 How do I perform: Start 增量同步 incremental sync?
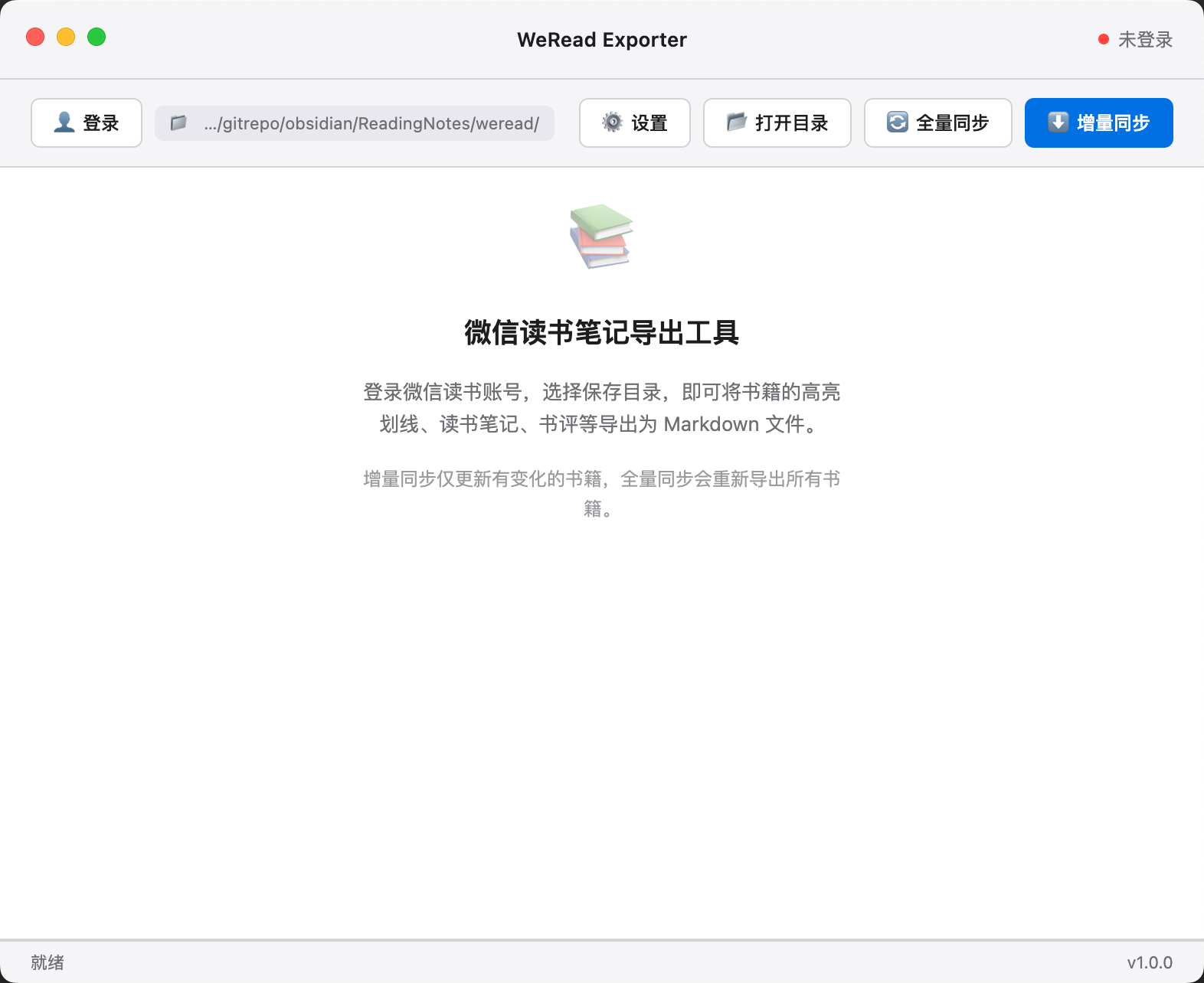pos(1099,122)
